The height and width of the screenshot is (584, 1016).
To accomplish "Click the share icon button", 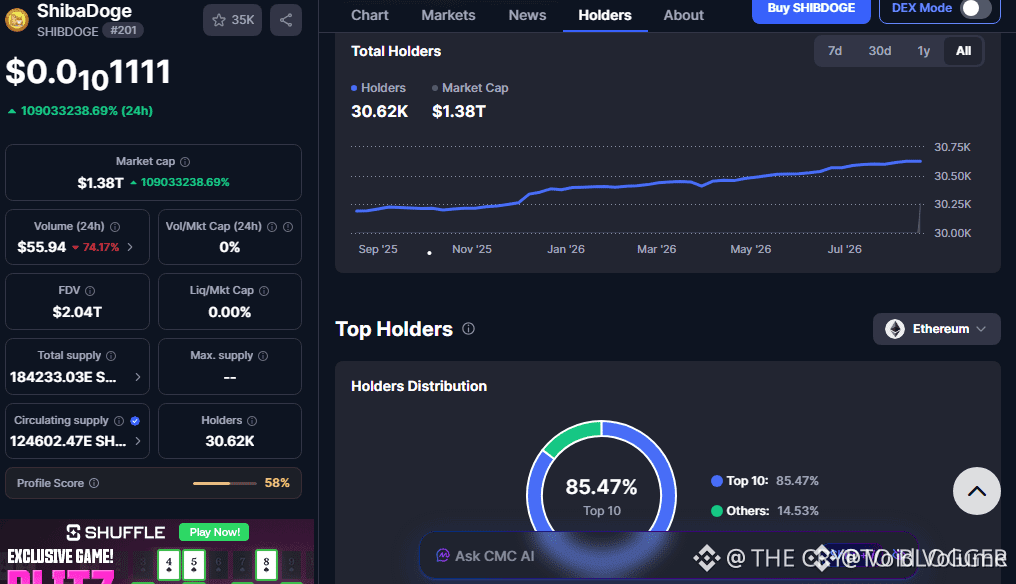I will (286, 20).
